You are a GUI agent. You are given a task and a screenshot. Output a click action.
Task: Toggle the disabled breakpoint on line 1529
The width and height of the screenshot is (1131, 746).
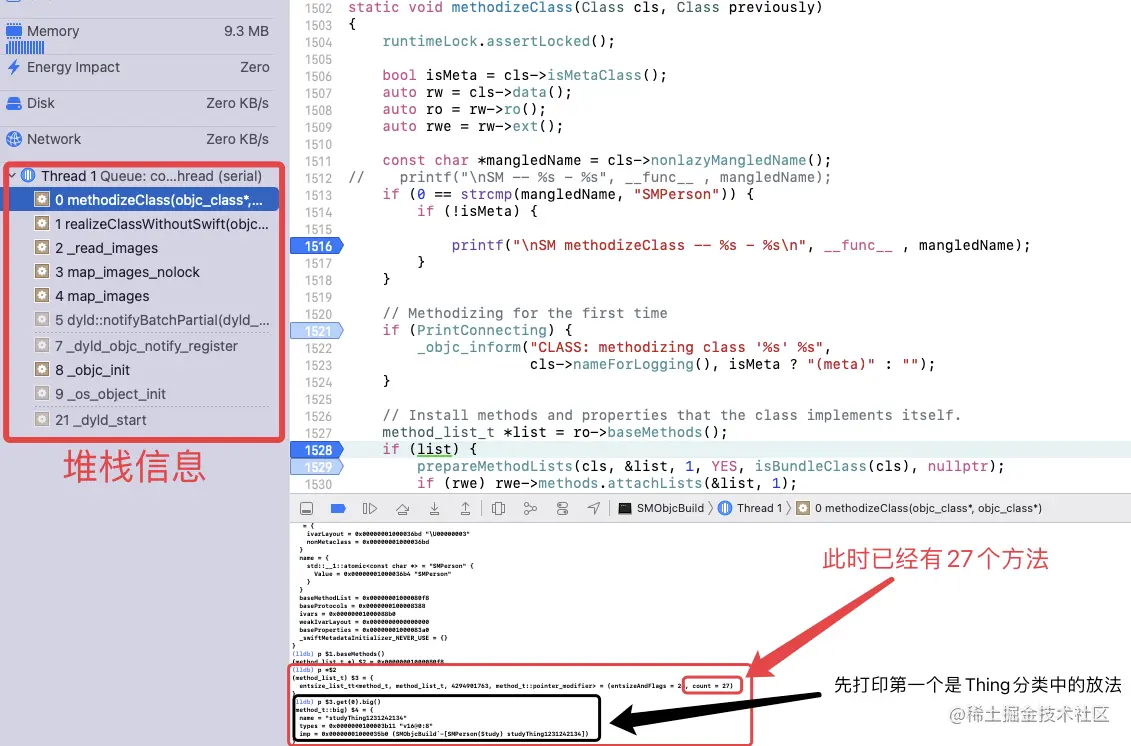click(317, 467)
